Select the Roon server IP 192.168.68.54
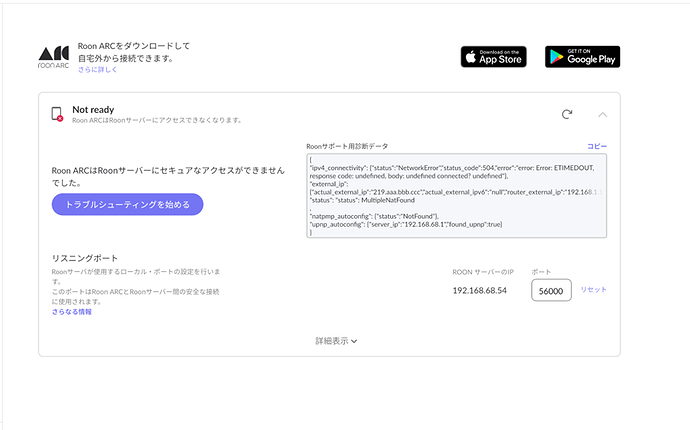This screenshot has width=690, height=430. pos(480,290)
